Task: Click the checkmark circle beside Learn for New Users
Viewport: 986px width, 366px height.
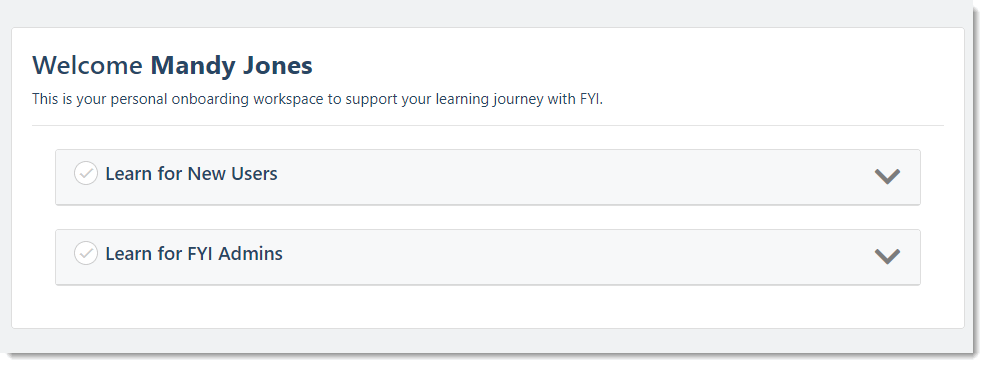Action: 86,173
